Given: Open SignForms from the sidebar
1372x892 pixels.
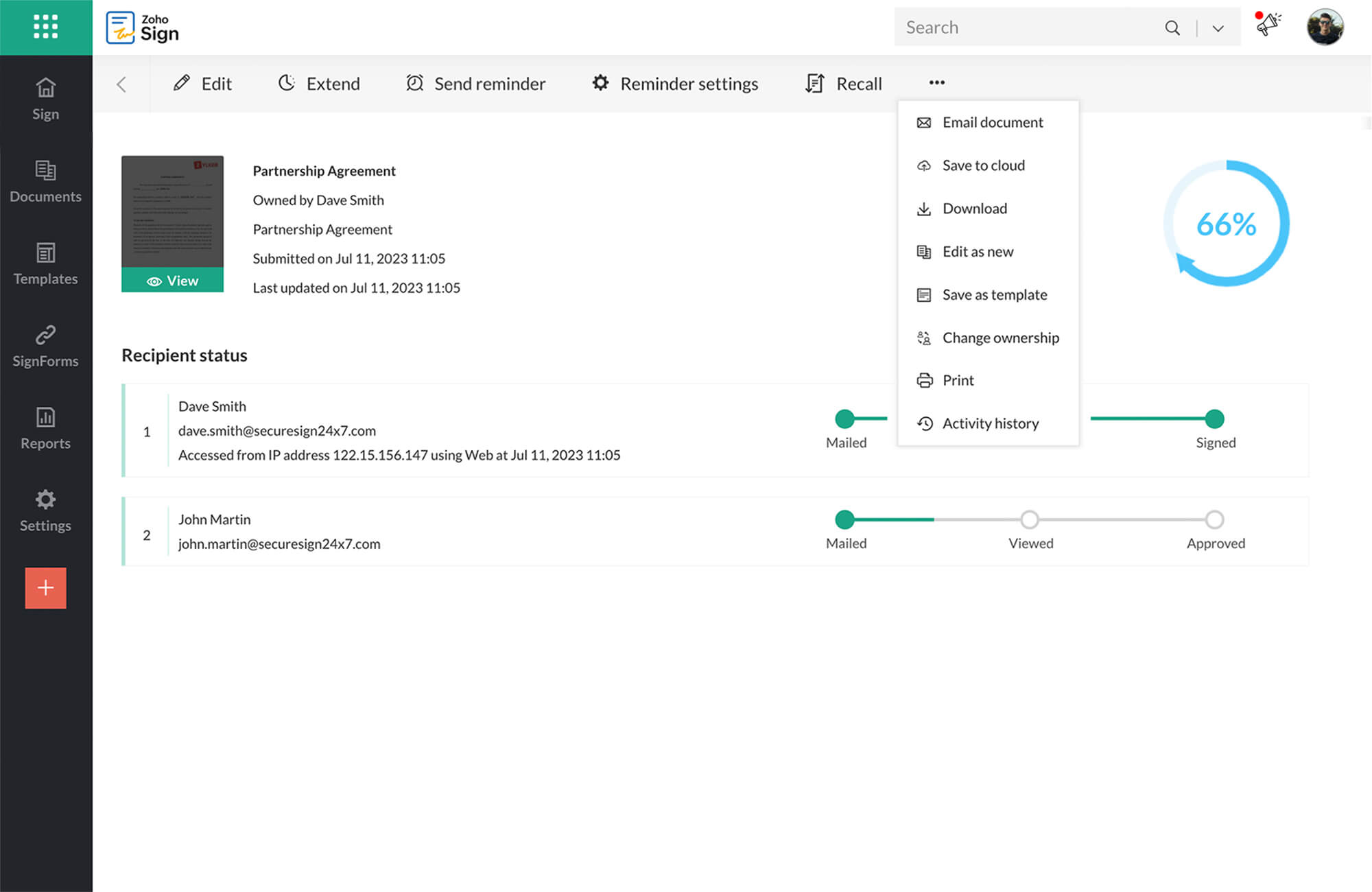Looking at the screenshot, I should [45, 346].
